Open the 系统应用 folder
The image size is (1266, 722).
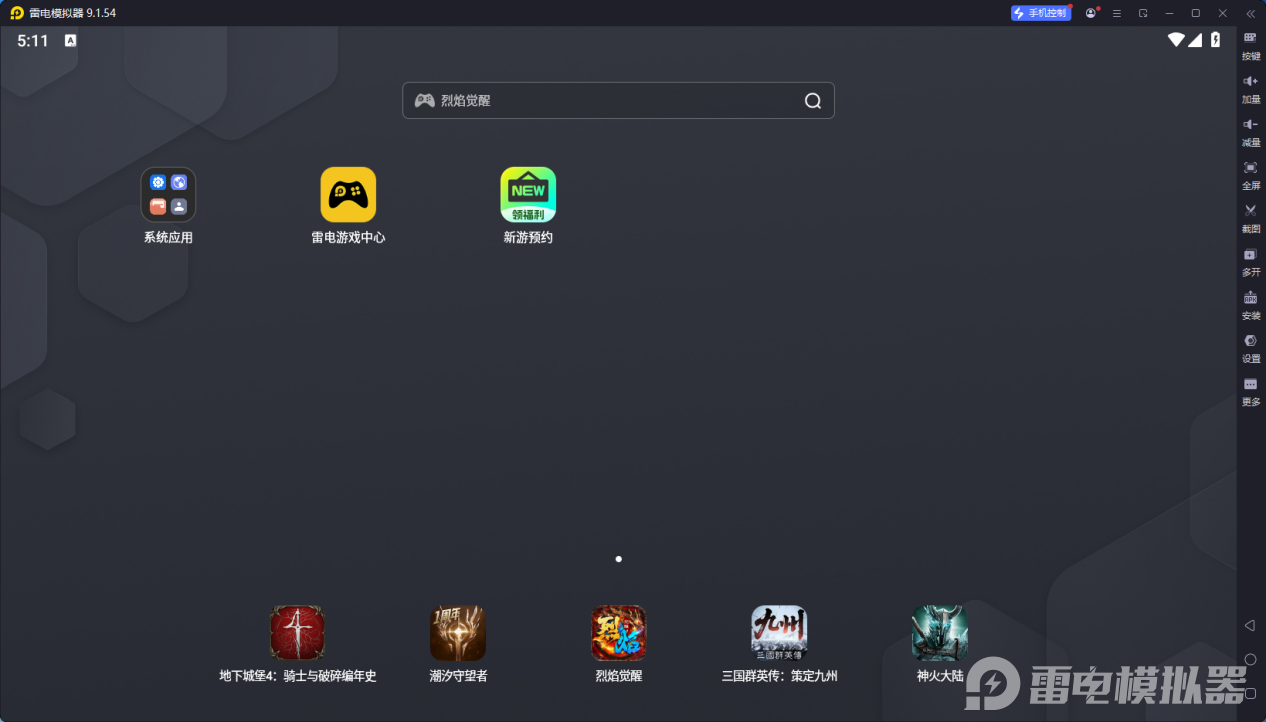tap(168, 195)
